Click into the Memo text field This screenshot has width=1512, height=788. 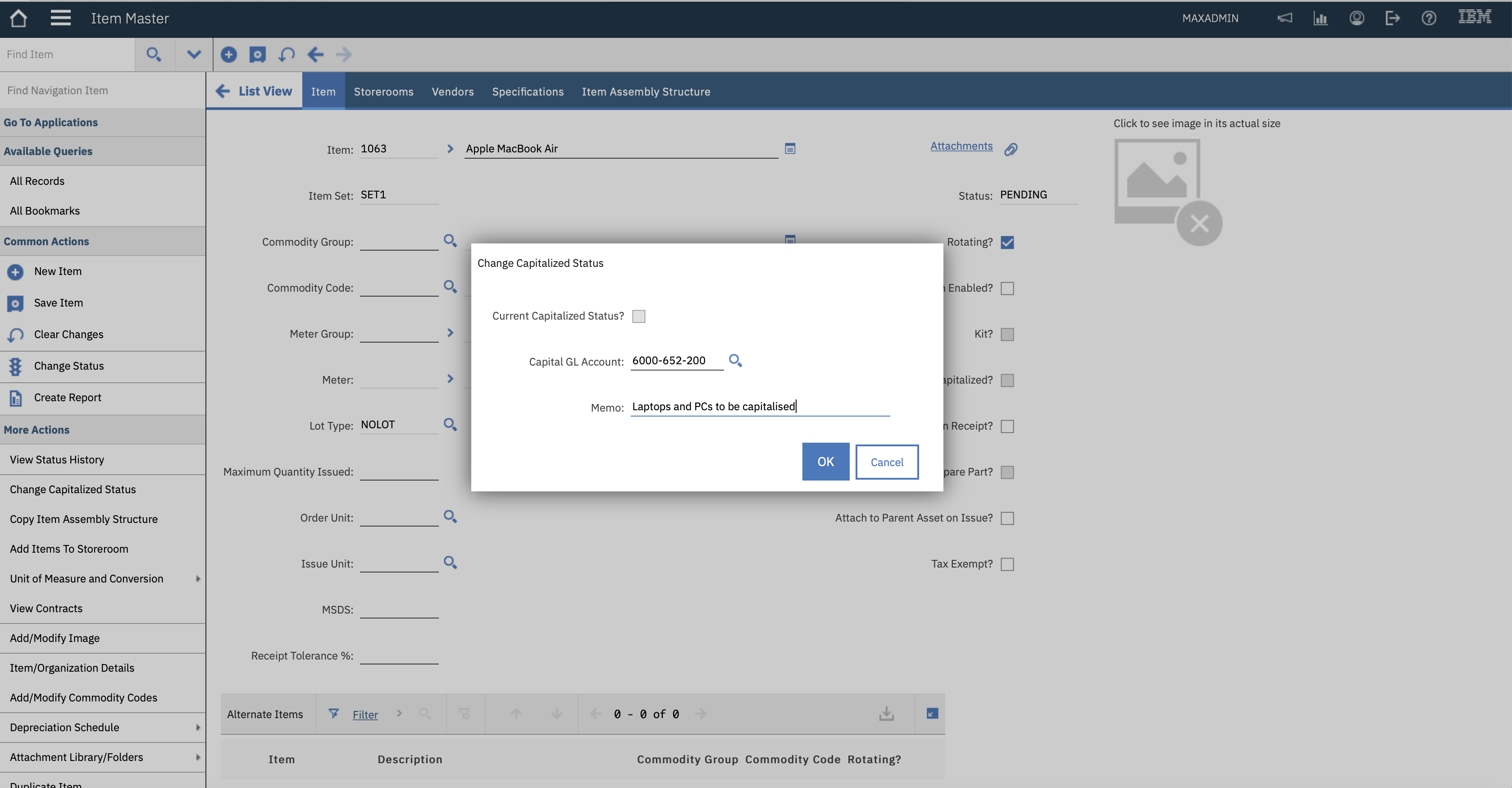760,407
